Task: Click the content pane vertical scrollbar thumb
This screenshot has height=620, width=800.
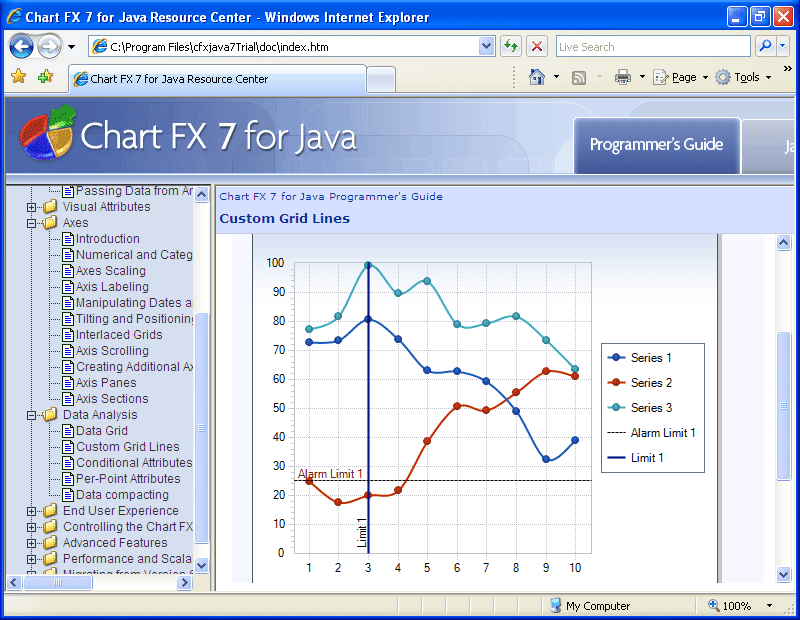Action: 784,406
